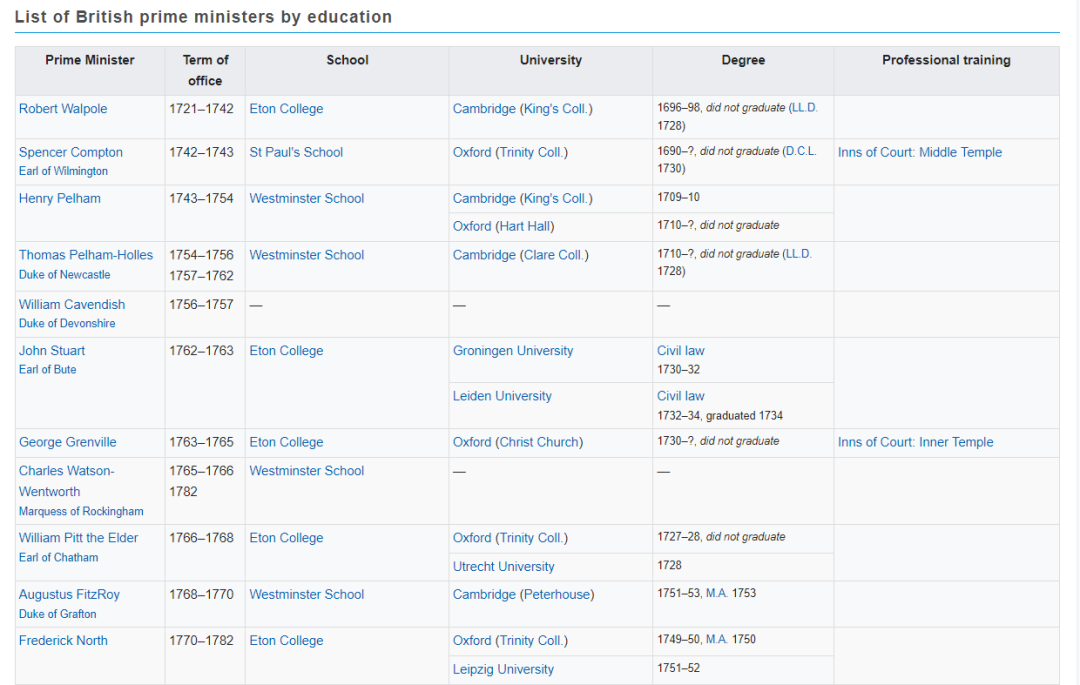Click Eton College in George Grenville's row
Viewport: 1080px width, 685px height.
click(286, 442)
